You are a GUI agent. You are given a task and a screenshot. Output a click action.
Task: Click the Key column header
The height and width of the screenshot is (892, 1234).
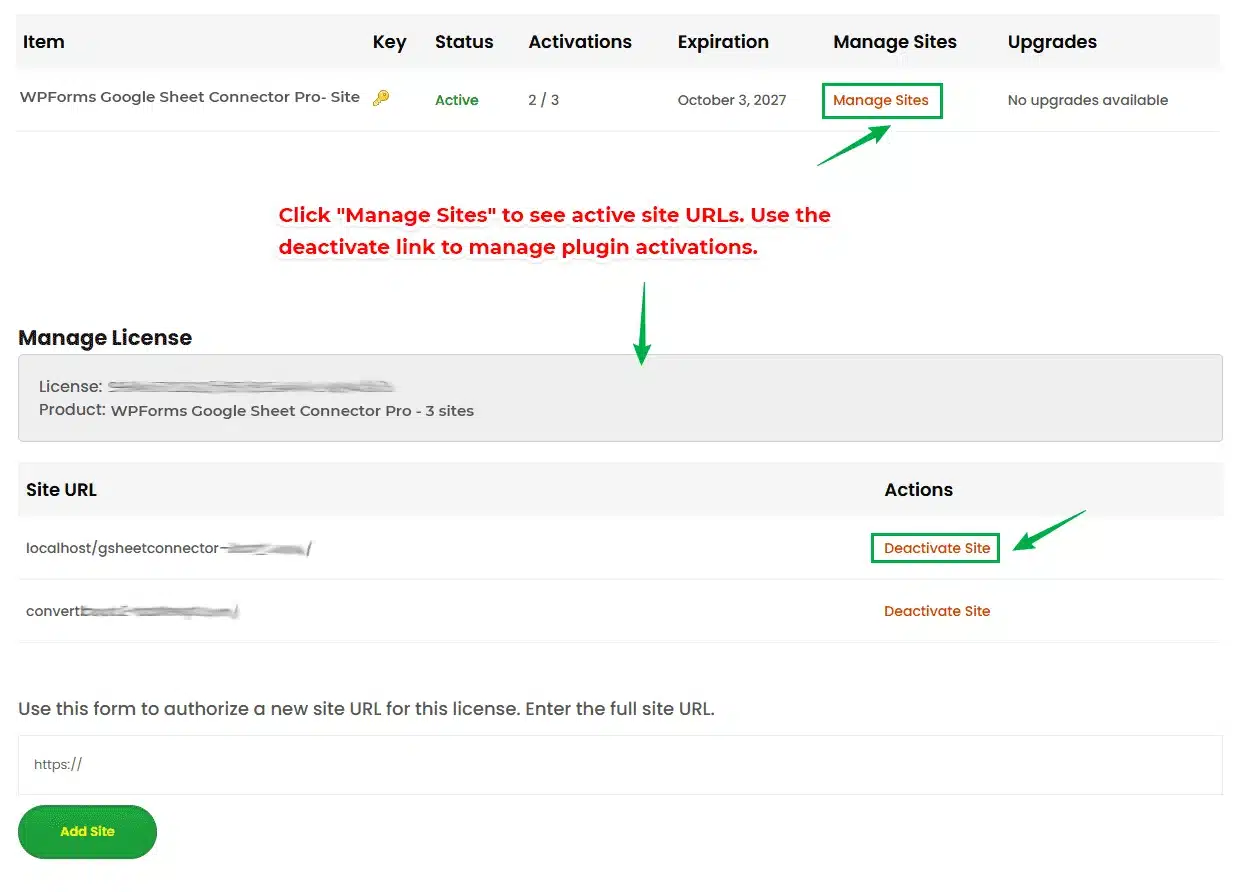389,41
